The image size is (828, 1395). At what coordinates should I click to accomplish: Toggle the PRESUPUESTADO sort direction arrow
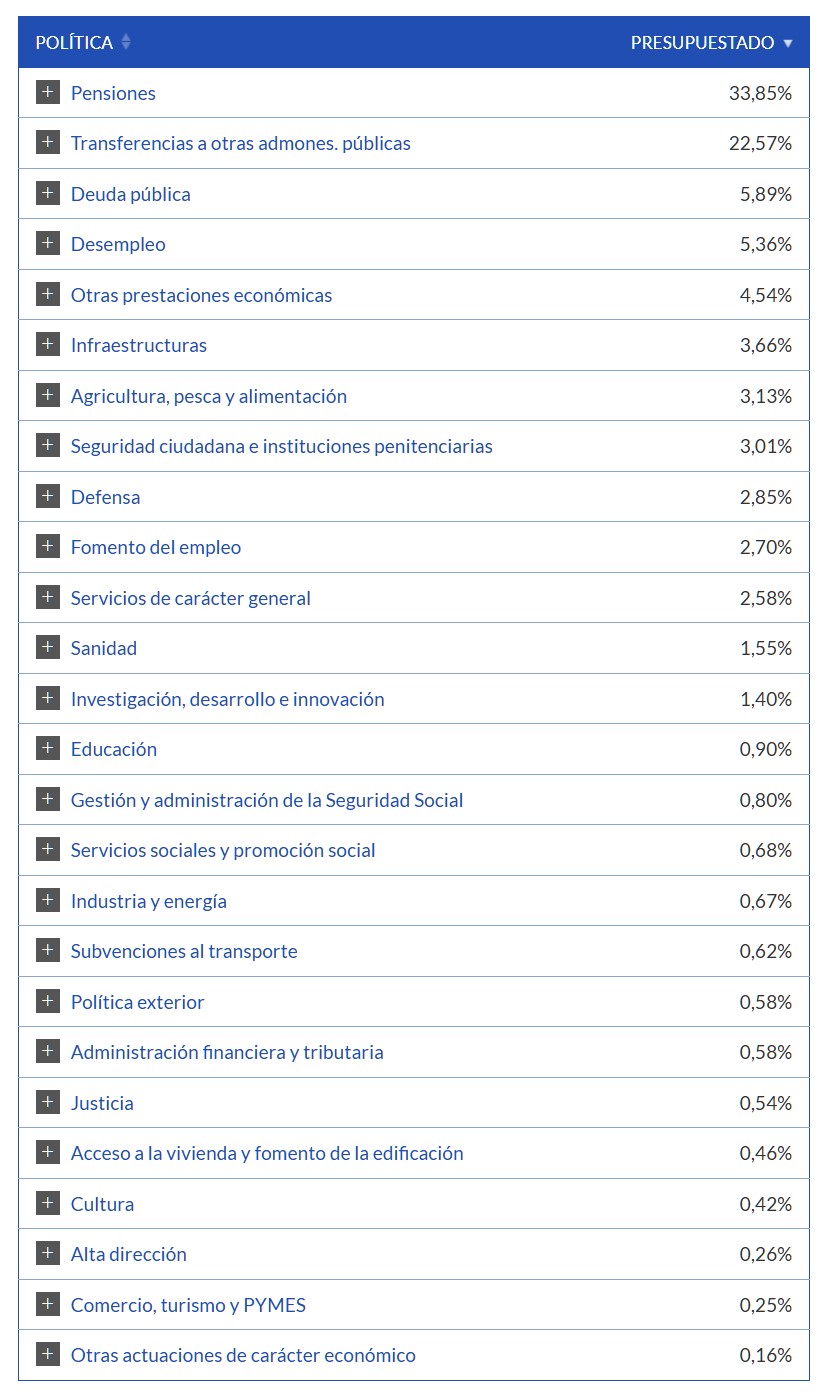pyautogui.click(x=789, y=43)
